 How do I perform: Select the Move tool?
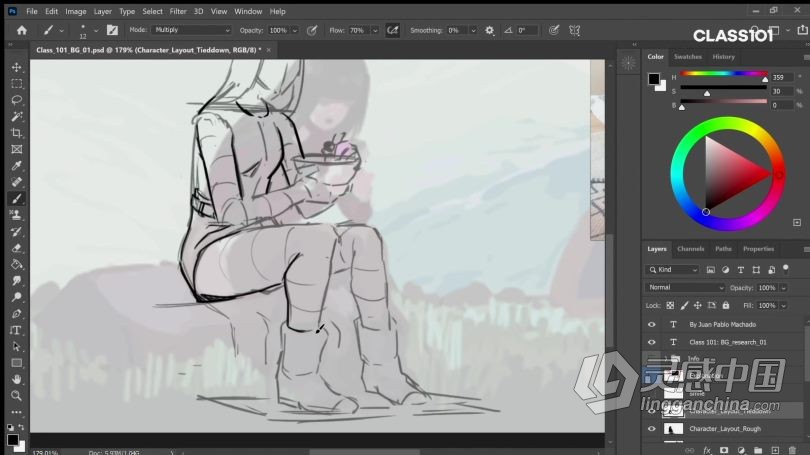[17, 67]
